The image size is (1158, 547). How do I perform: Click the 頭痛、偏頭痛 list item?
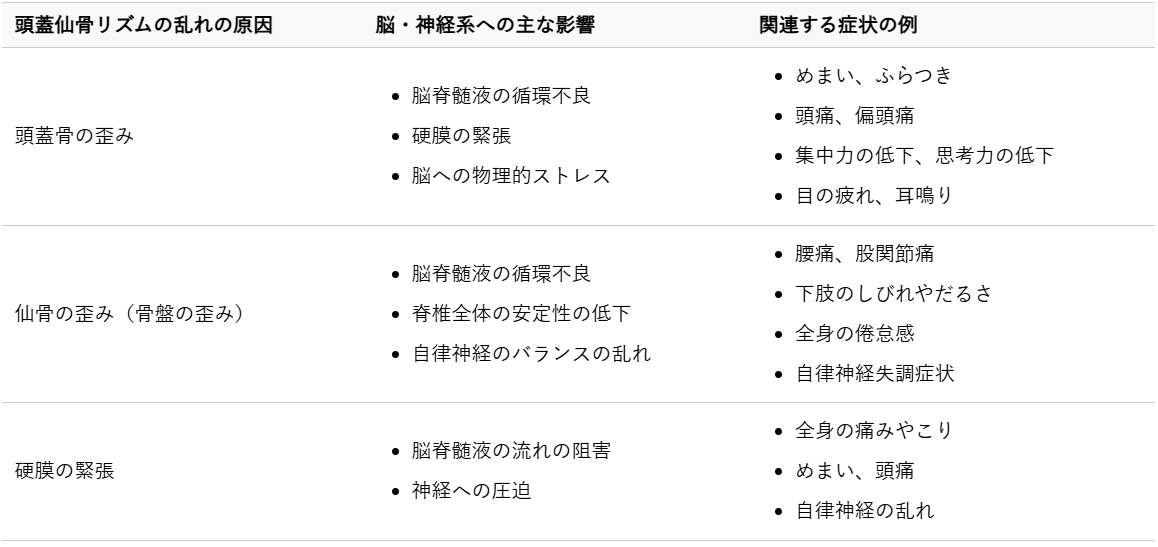coord(846,116)
